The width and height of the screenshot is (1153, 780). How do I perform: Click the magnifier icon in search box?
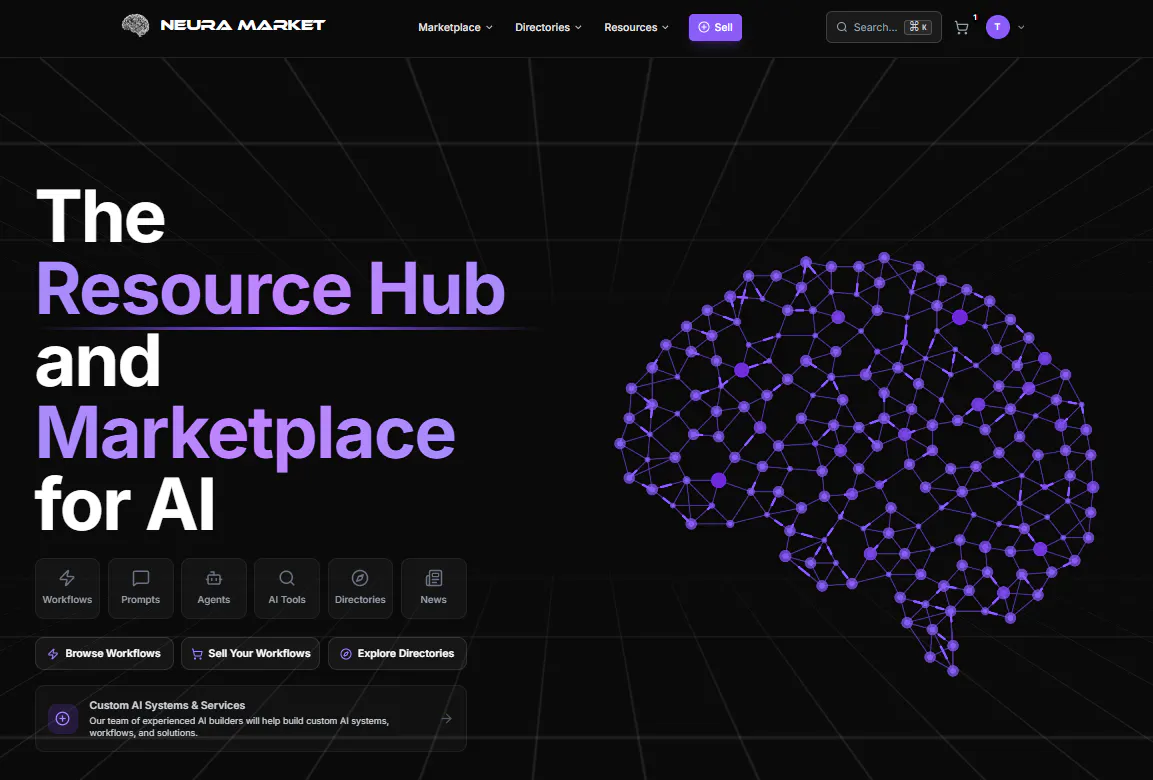(x=842, y=27)
